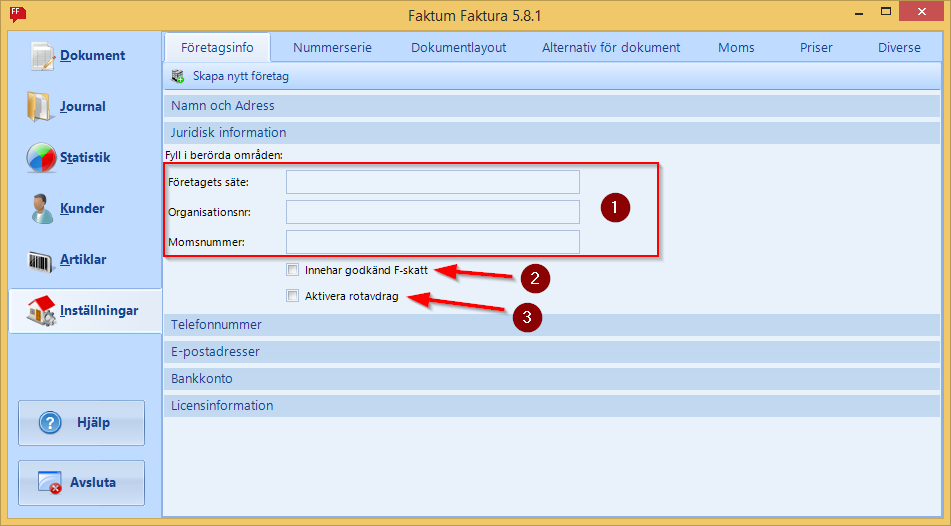Switch to the Diverse tab
This screenshot has height=526, width=951.
[899, 47]
